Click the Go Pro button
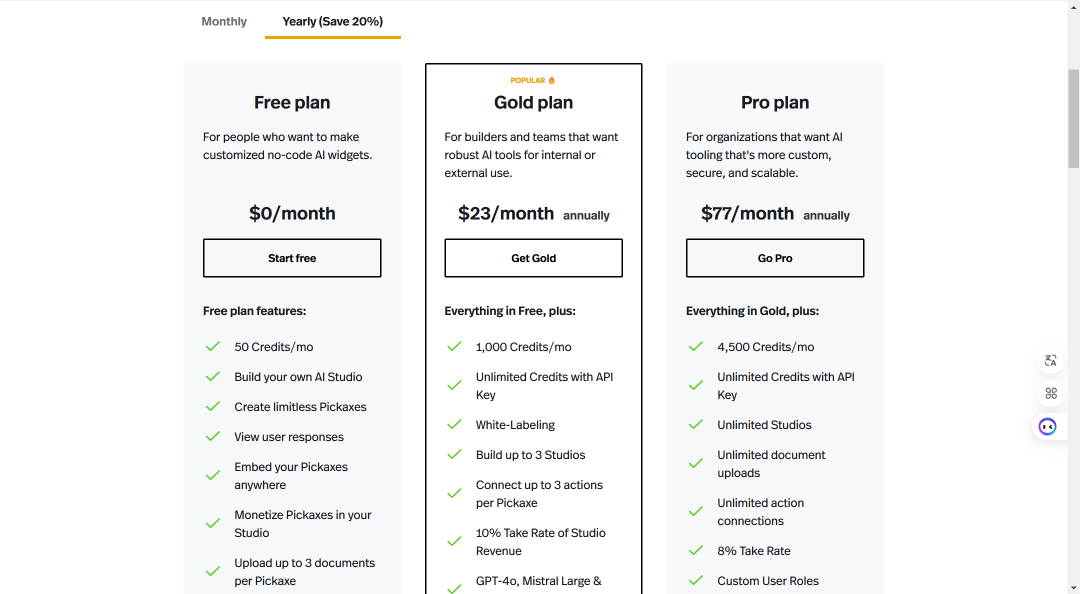This screenshot has height=594, width=1080. (x=775, y=258)
